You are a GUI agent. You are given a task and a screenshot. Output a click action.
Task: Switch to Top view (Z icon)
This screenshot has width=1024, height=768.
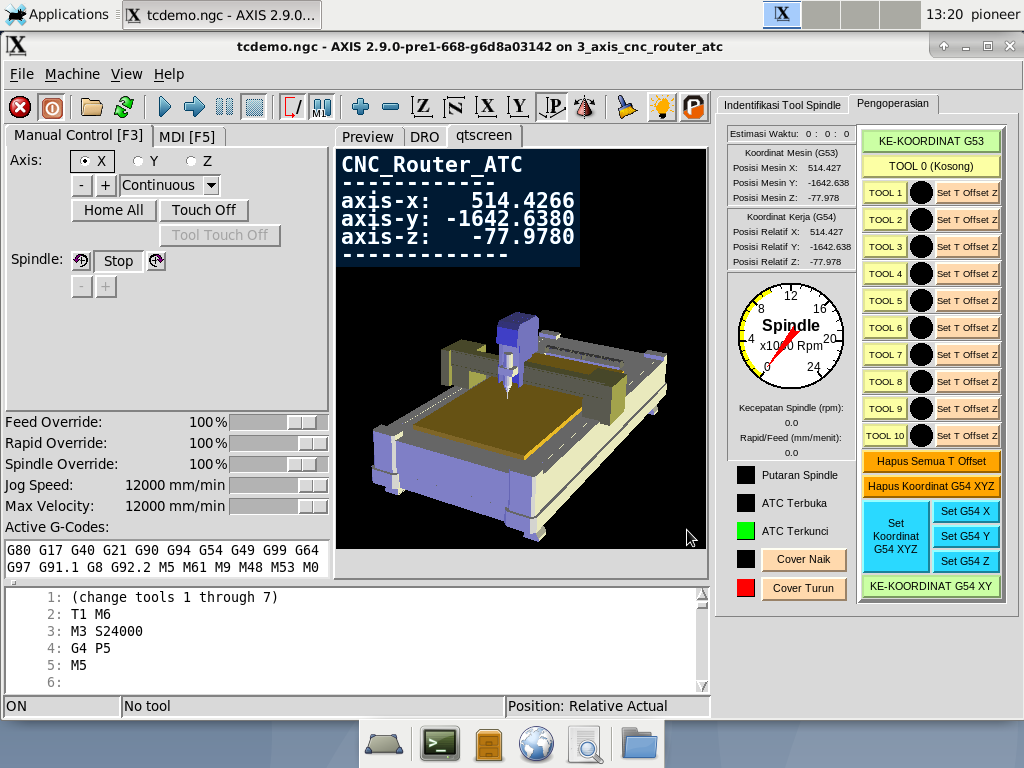point(422,107)
